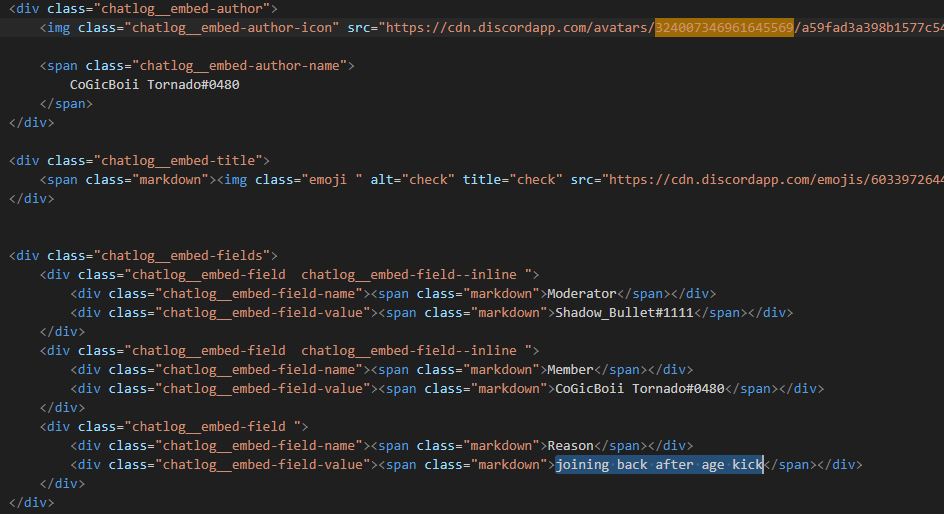Image resolution: width=944 pixels, height=514 pixels.
Task: Click the word 'Member' in field name
Action: (570, 370)
